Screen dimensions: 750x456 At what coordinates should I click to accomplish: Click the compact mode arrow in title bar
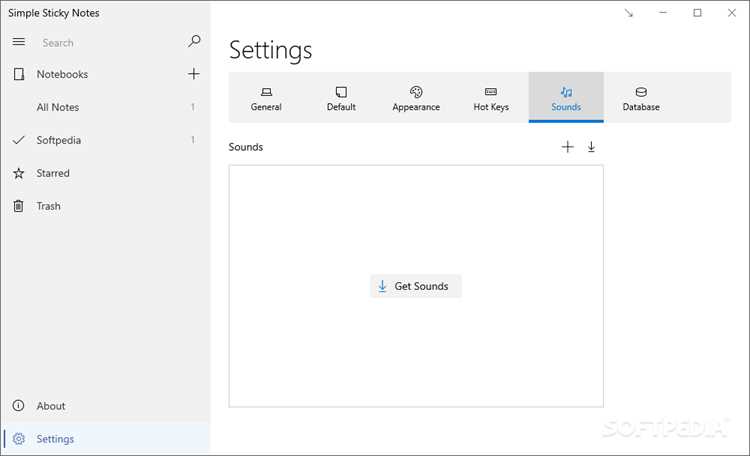tap(629, 13)
